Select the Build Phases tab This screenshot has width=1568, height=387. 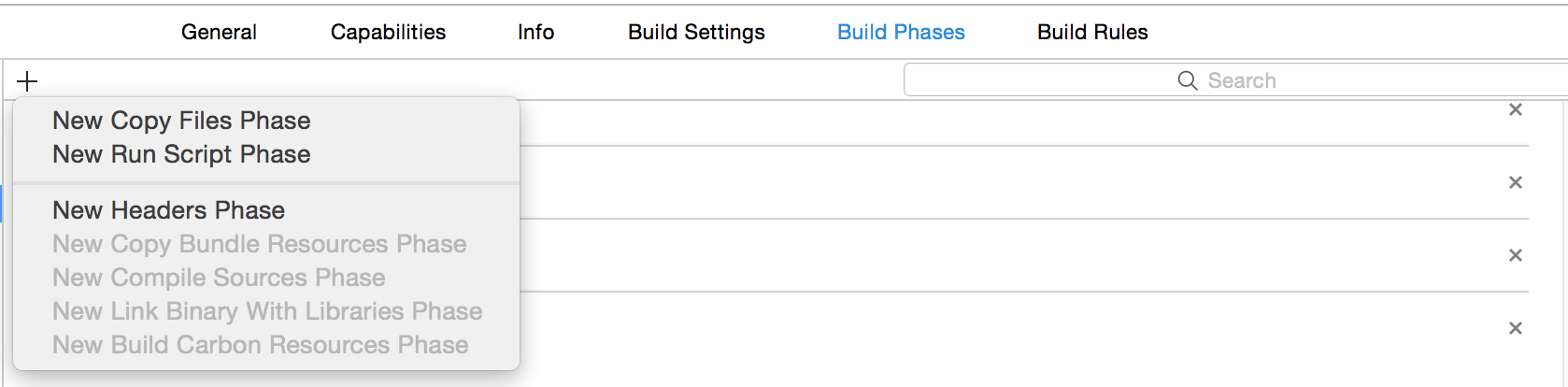pos(901,32)
